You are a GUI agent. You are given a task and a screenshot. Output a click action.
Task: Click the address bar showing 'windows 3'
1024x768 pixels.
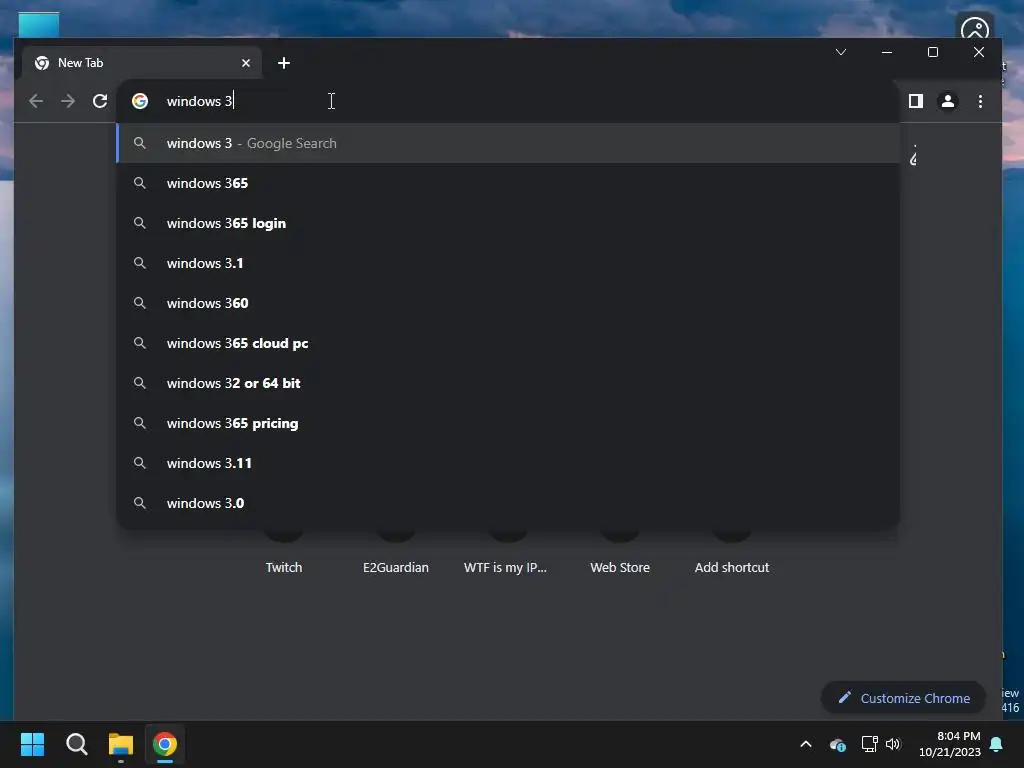tap(509, 101)
